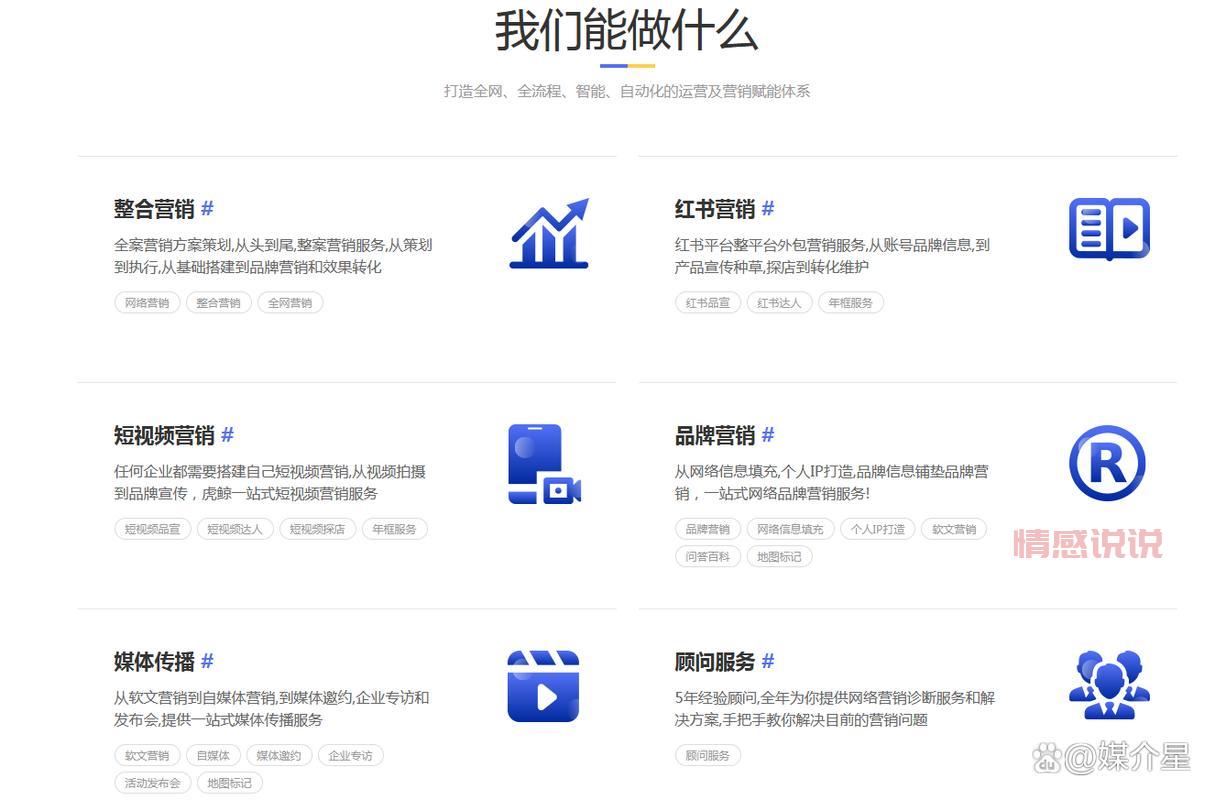Viewport: 1215px width, 800px height.
Task: Click the 短视频探店 tag
Action: click(317, 528)
